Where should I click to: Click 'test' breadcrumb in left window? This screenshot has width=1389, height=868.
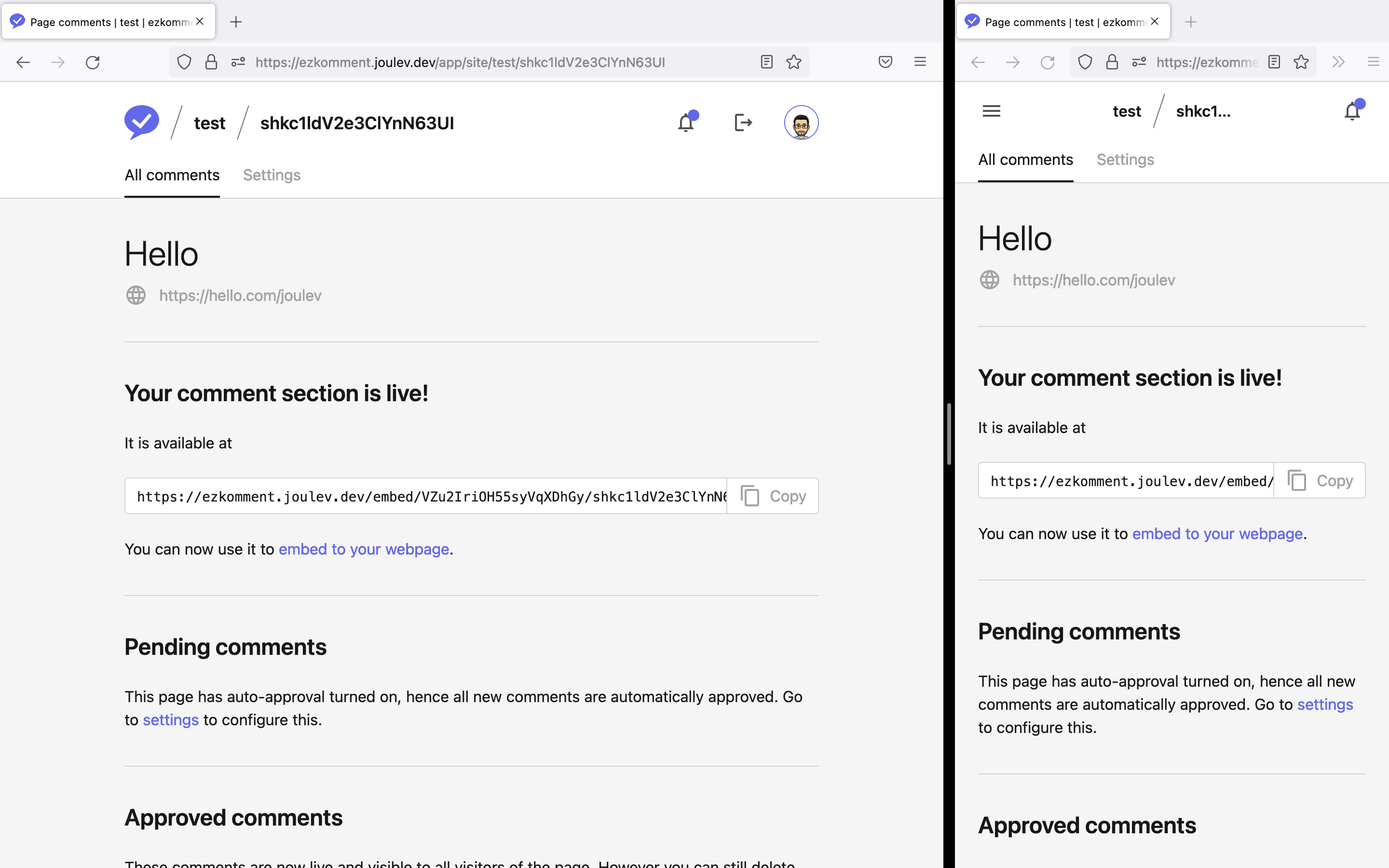click(x=209, y=123)
